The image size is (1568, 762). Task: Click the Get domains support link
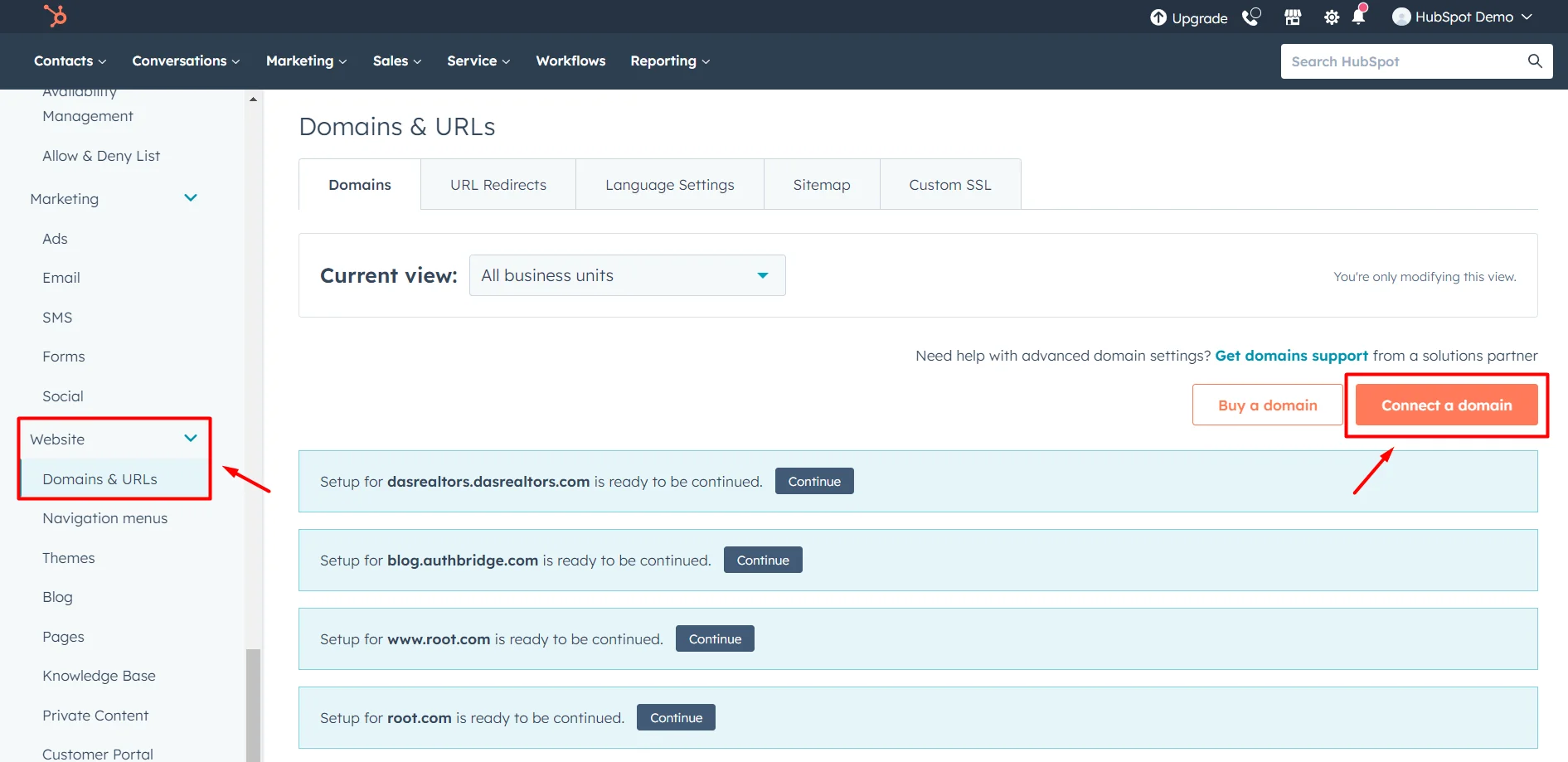1291,355
